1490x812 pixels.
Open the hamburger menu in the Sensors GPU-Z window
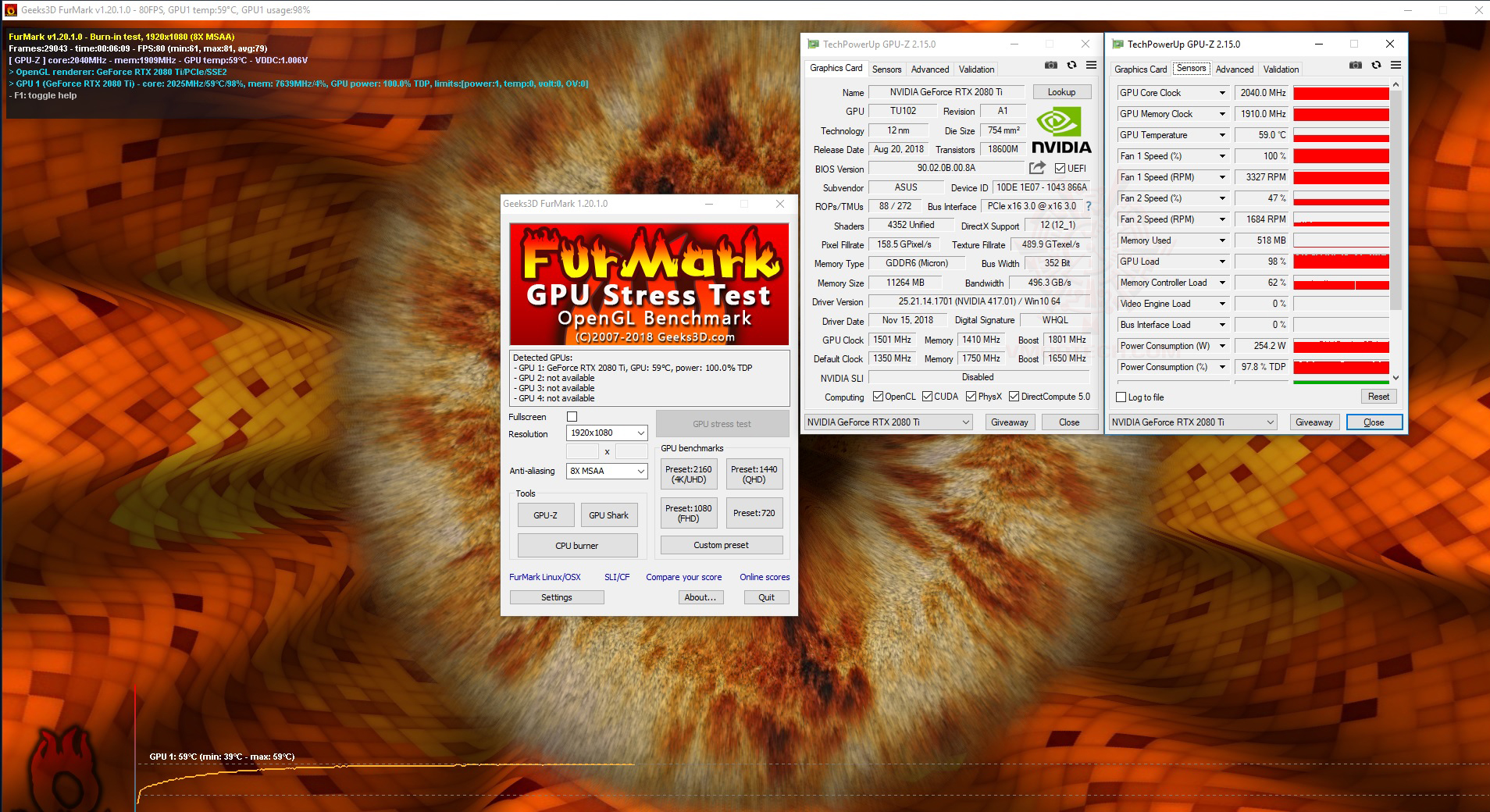point(1396,66)
